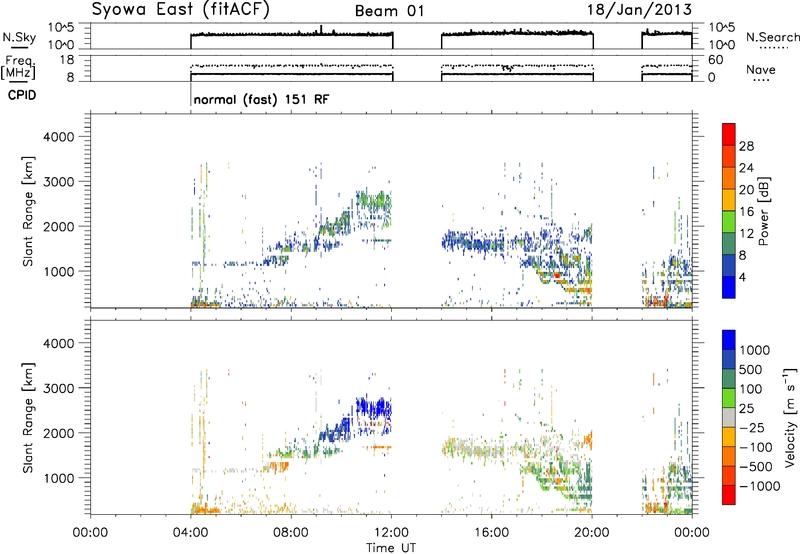Viewport: 800px width, 554px height.
Task: Click the bright blue Power colorbar segment below 4
Action: (x=729, y=287)
